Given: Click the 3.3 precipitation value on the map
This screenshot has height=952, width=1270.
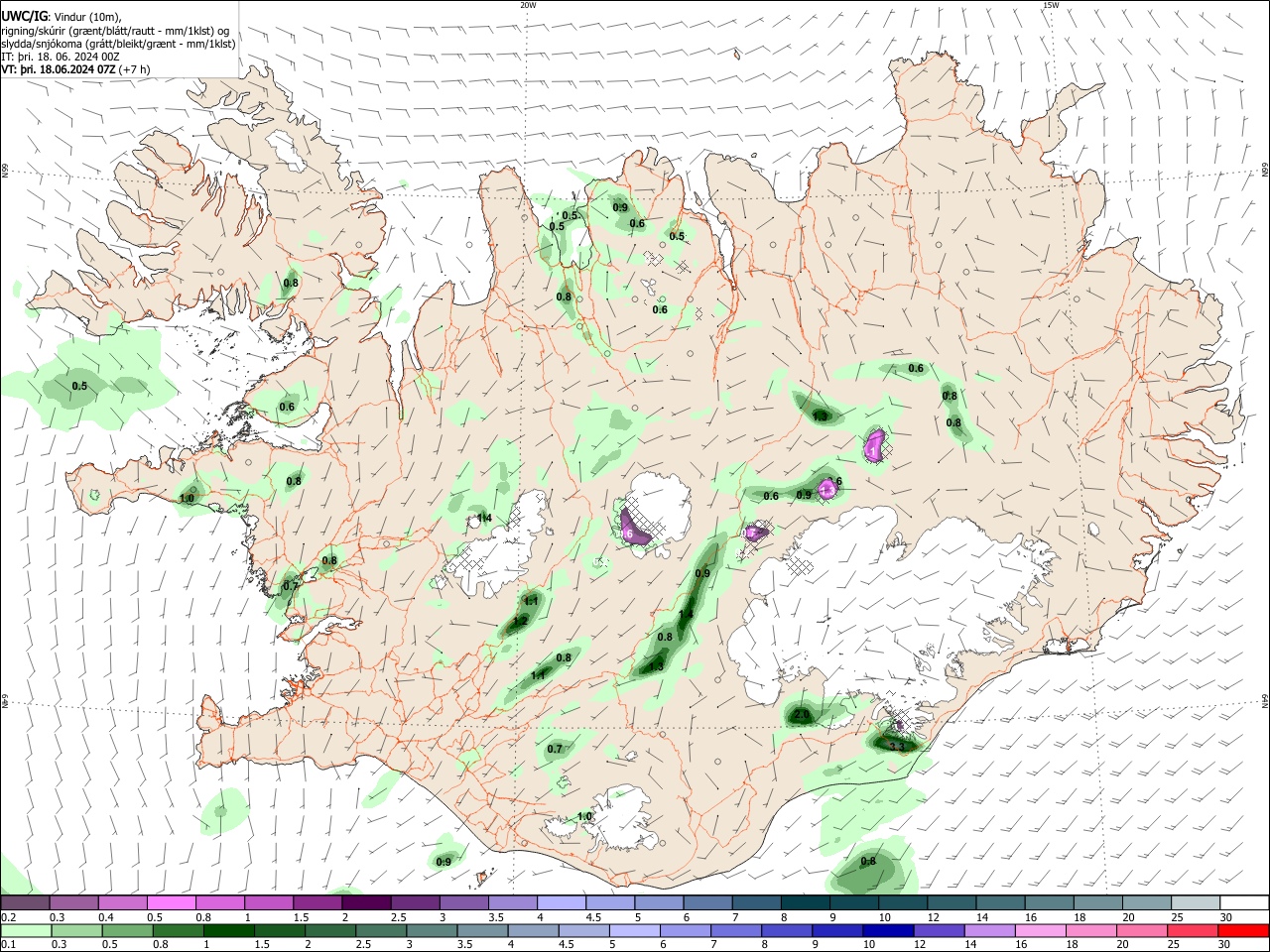Looking at the screenshot, I should click(x=896, y=746).
